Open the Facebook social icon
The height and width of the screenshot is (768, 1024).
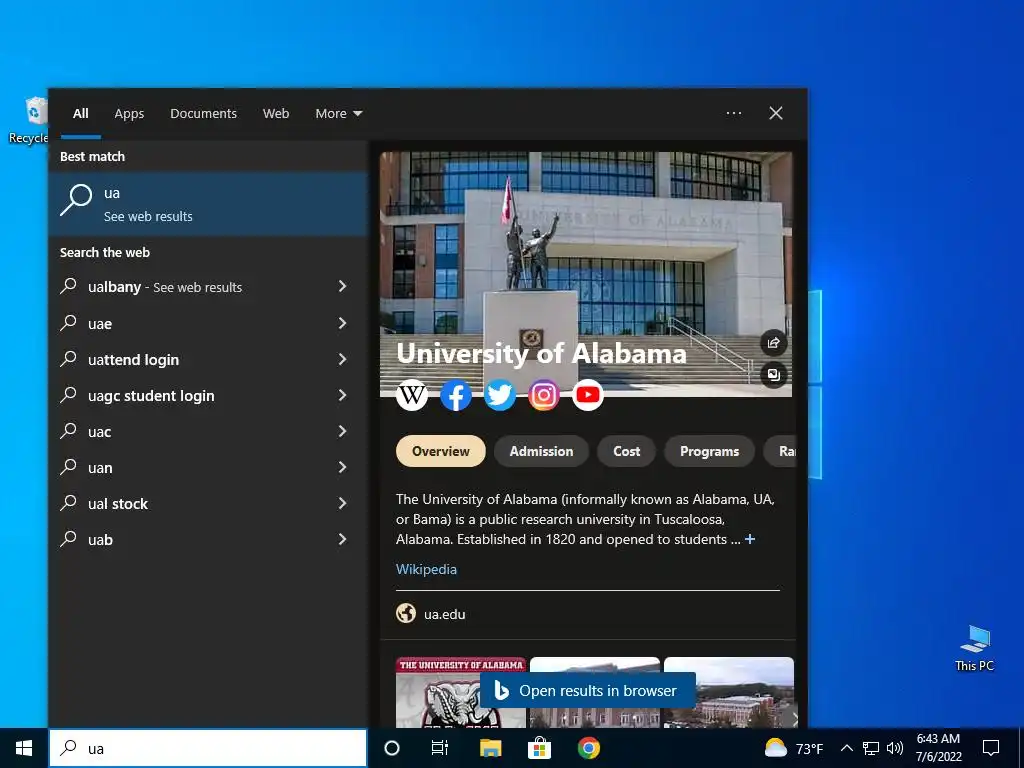coord(456,395)
